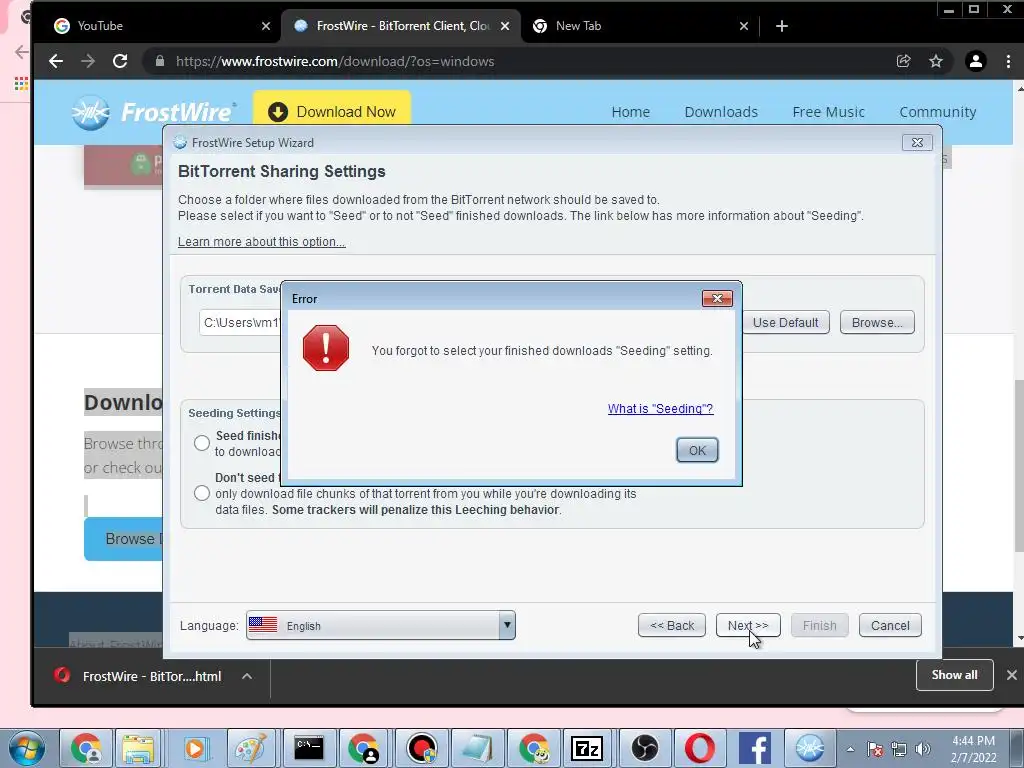This screenshot has width=1024, height=768.
Task: Open Facebook from the taskbar
Action: (755, 748)
